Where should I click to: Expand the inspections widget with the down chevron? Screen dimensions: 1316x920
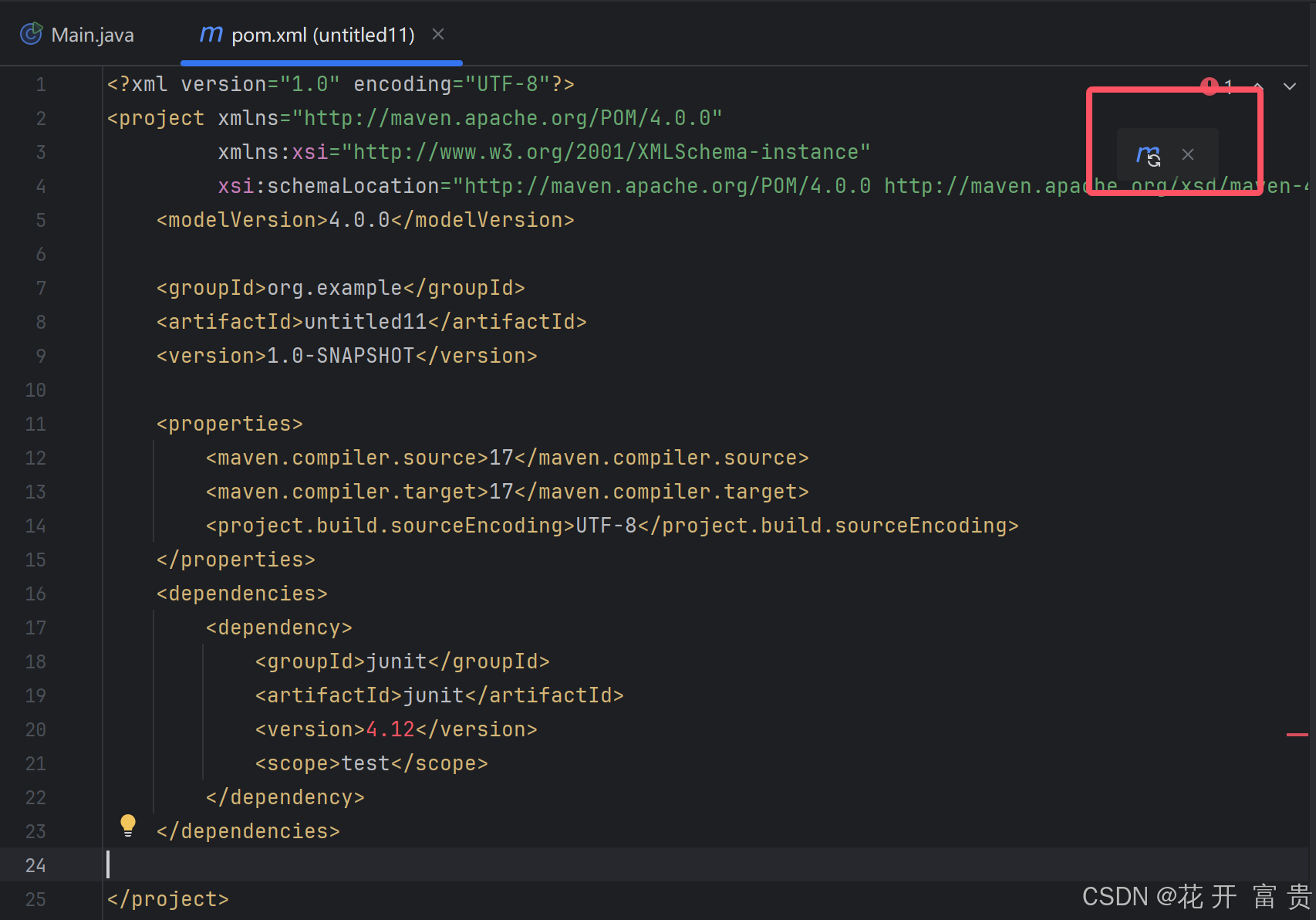click(x=1290, y=86)
